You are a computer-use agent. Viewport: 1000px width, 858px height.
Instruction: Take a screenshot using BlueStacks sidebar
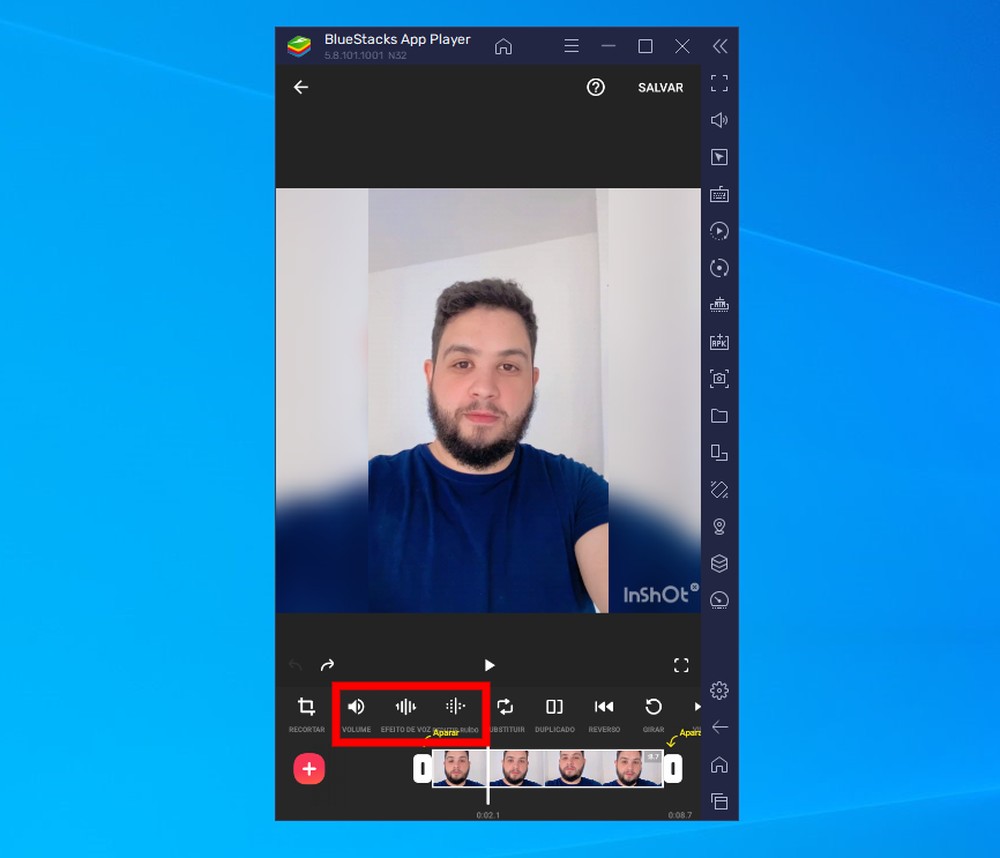719,378
